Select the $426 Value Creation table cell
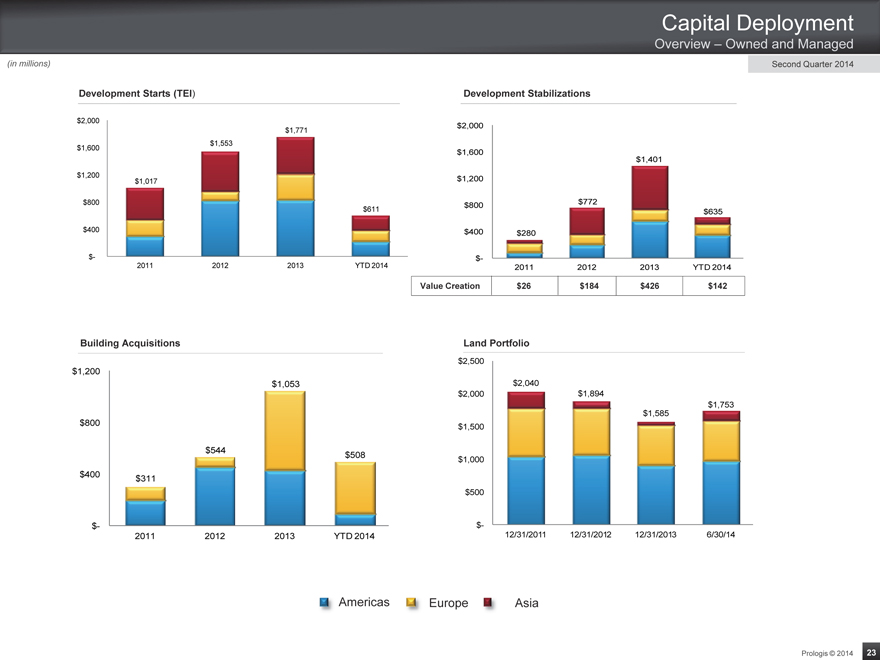 (650, 286)
